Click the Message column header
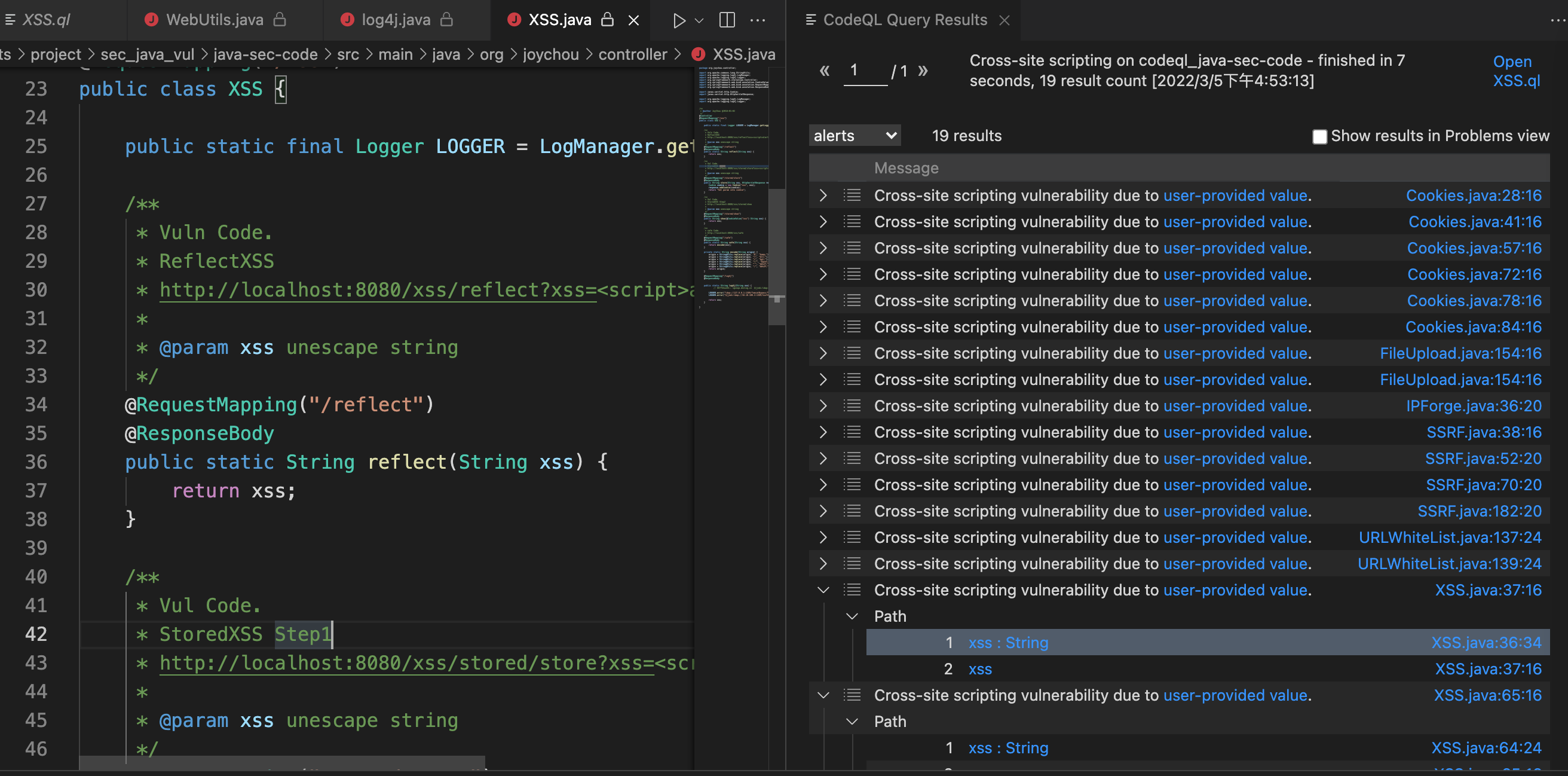This screenshot has height=776, width=1568. click(x=906, y=167)
